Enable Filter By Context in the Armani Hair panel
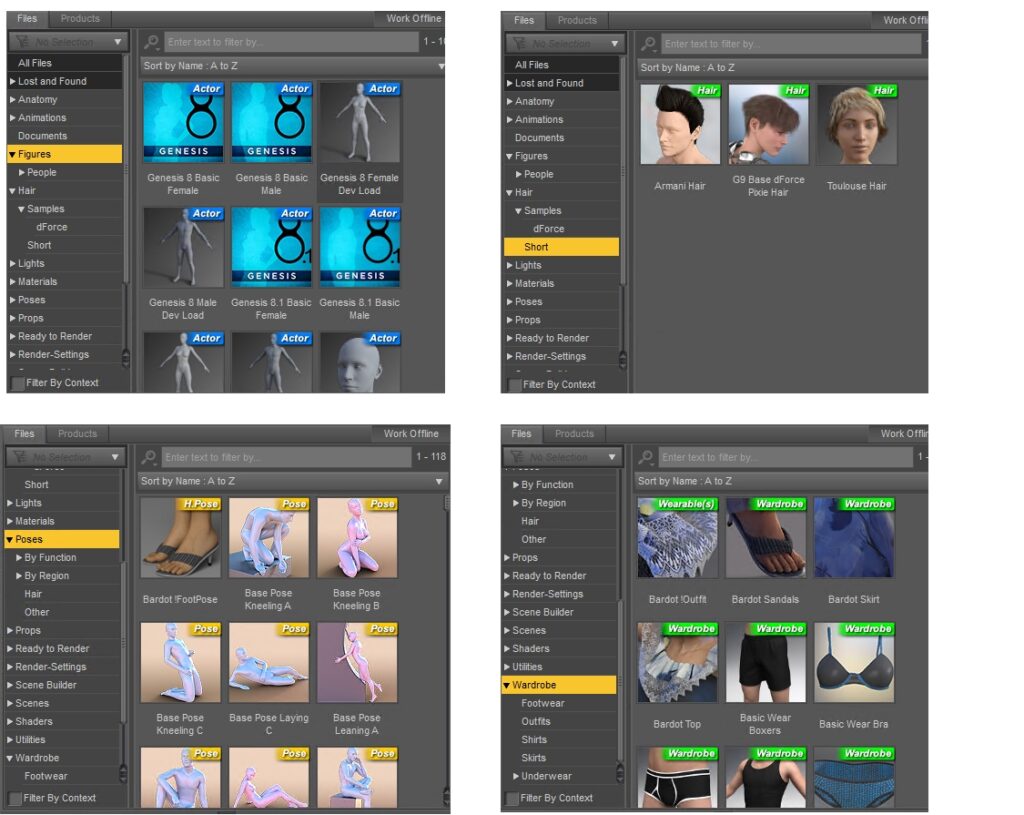This screenshot has height=815, width=1024. click(x=515, y=385)
